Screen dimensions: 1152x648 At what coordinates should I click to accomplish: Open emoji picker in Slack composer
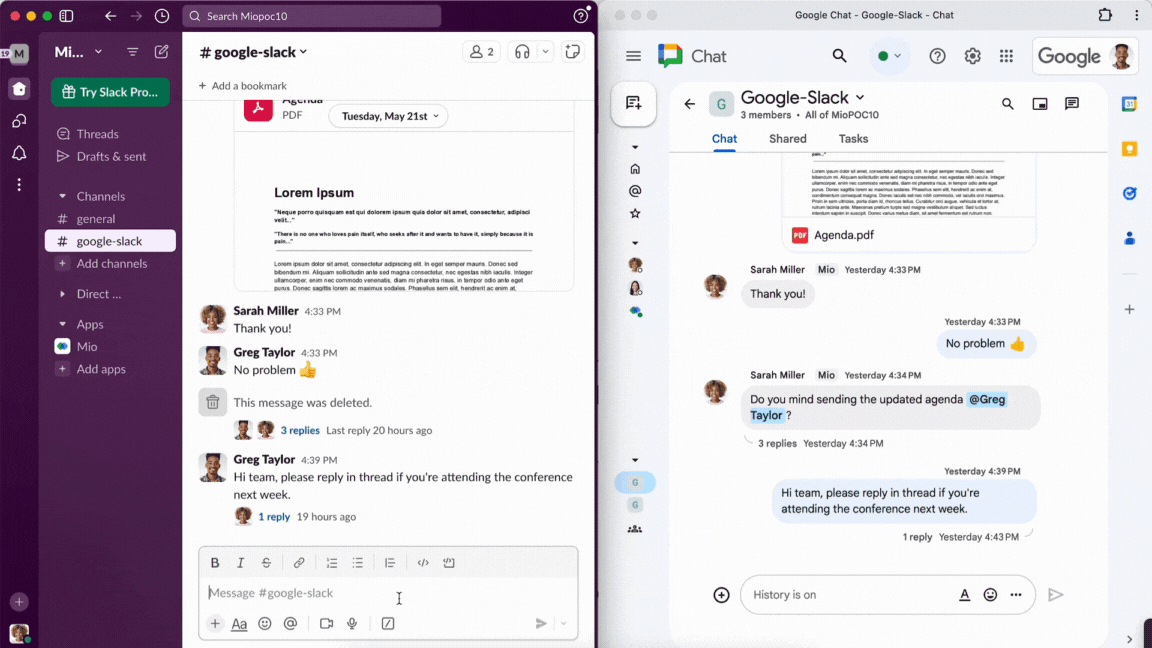(265, 624)
